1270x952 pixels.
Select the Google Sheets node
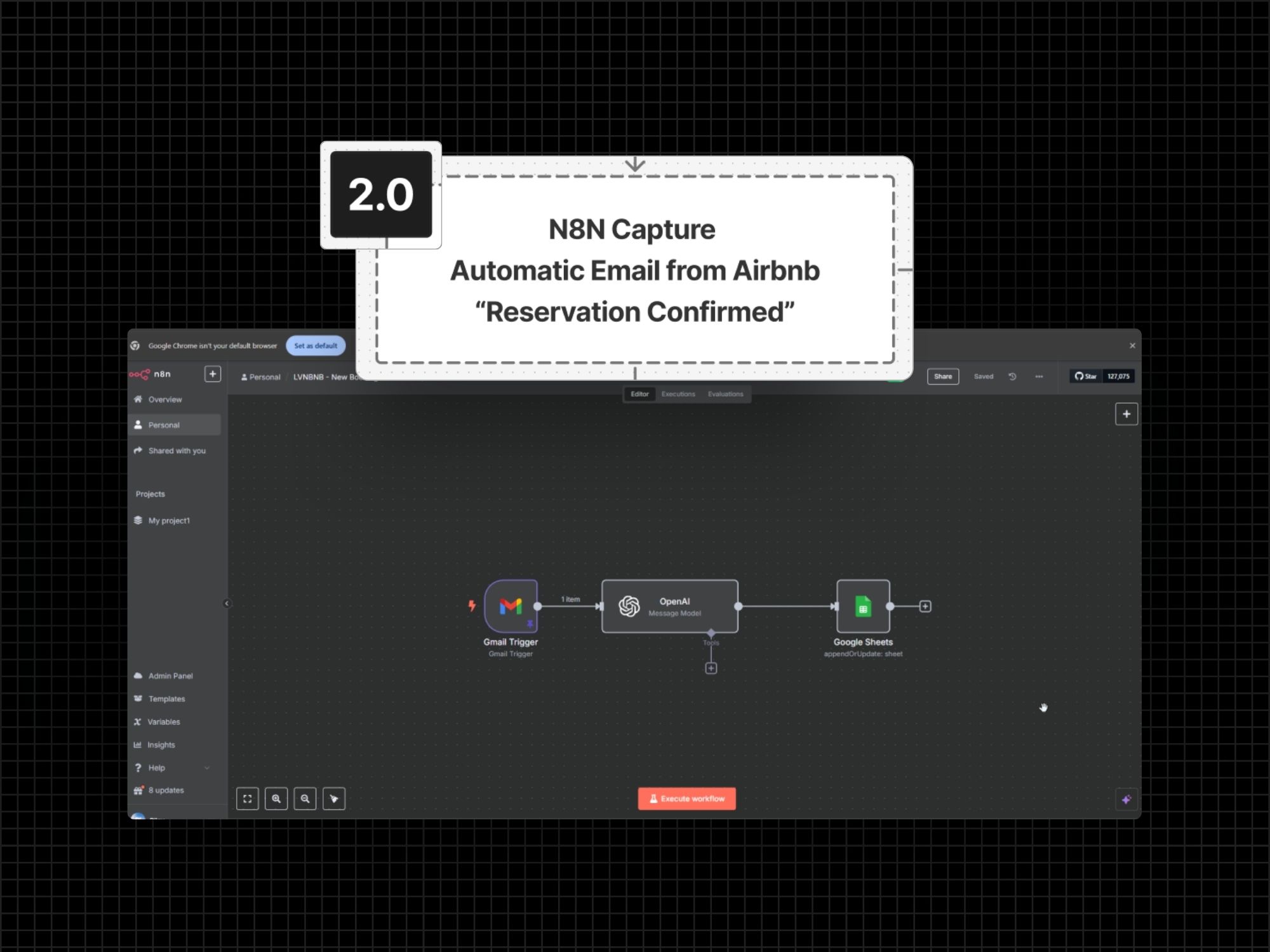click(862, 606)
